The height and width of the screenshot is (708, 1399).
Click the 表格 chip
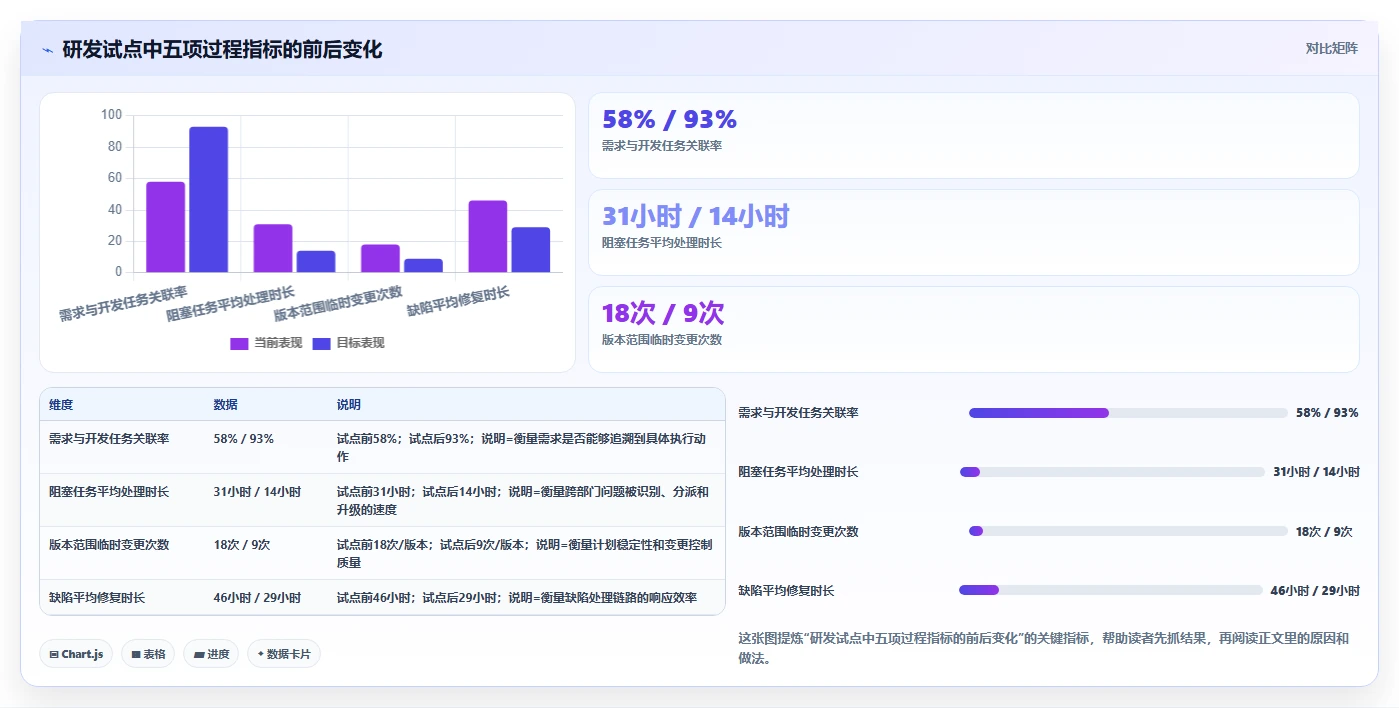click(x=148, y=654)
